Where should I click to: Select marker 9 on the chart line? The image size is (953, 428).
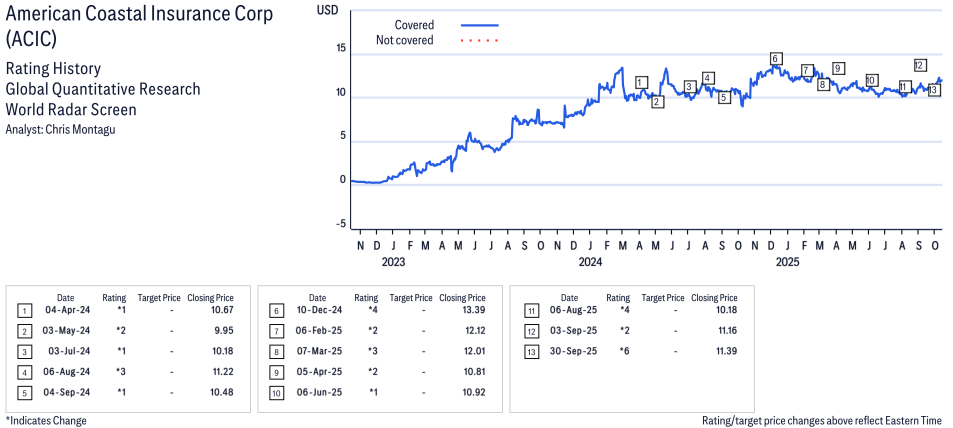point(838,68)
